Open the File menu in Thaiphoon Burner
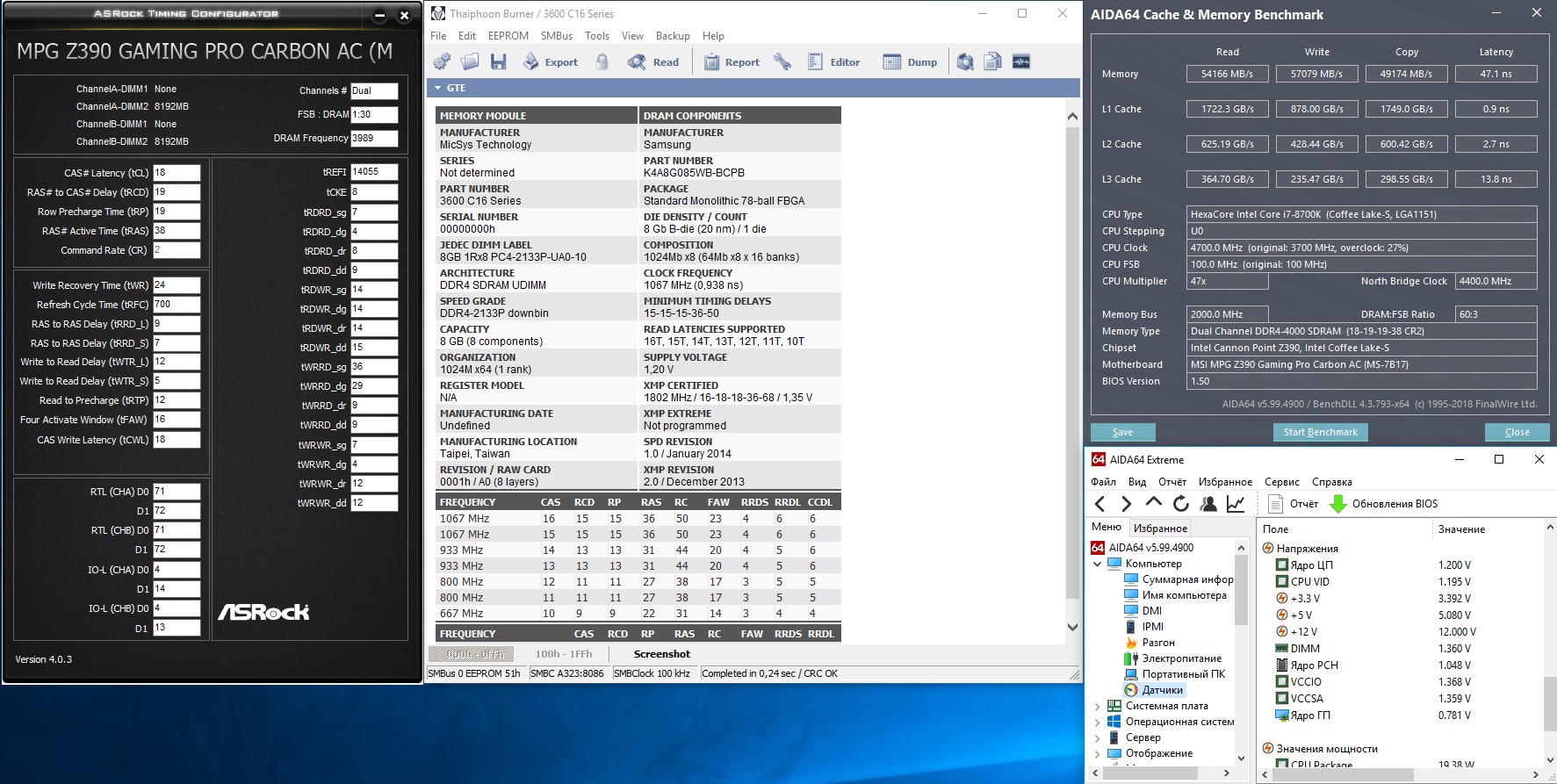This screenshot has height=784, width=1557. click(x=438, y=36)
